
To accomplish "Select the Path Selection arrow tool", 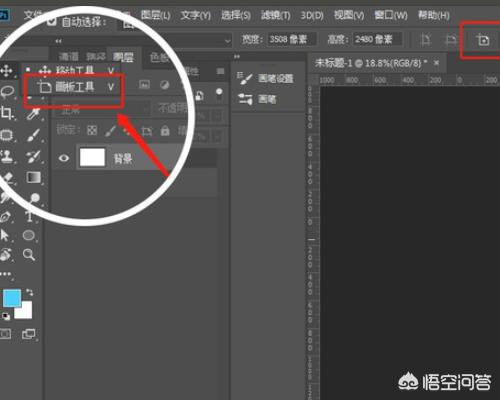I will 5,235.
